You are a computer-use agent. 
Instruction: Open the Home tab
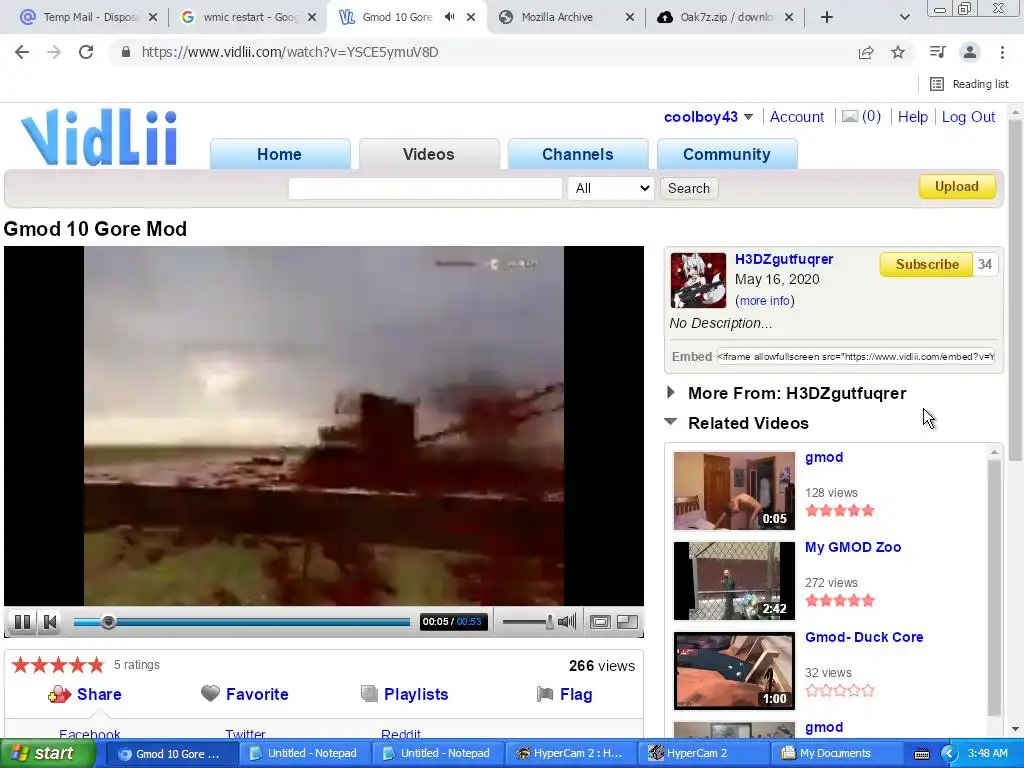click(x=280, y=154)
